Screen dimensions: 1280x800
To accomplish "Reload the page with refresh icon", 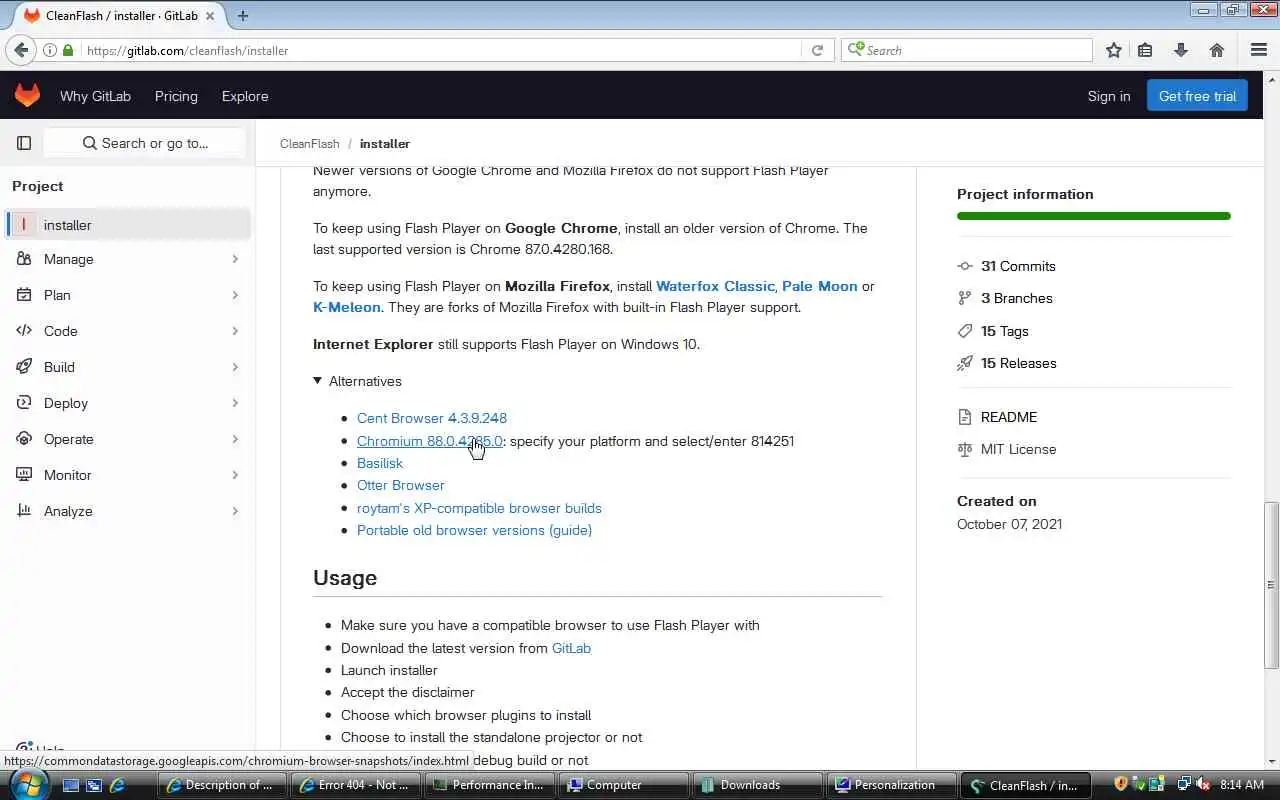I will tap(817, 50).
